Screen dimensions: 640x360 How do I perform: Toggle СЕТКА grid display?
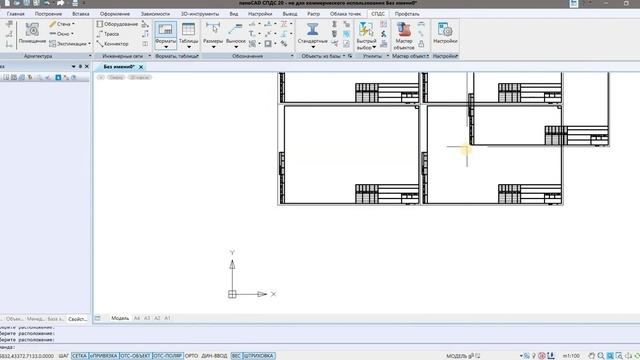pos(79,356)
